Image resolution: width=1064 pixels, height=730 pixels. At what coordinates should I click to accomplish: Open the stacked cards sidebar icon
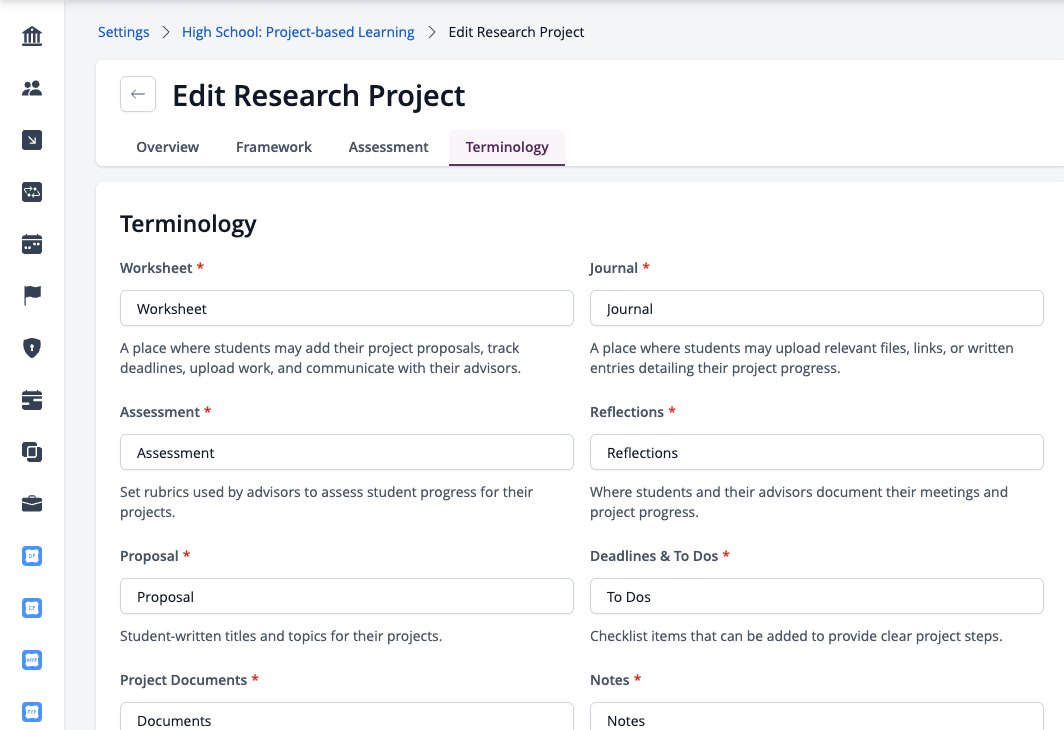click(32, 400)
